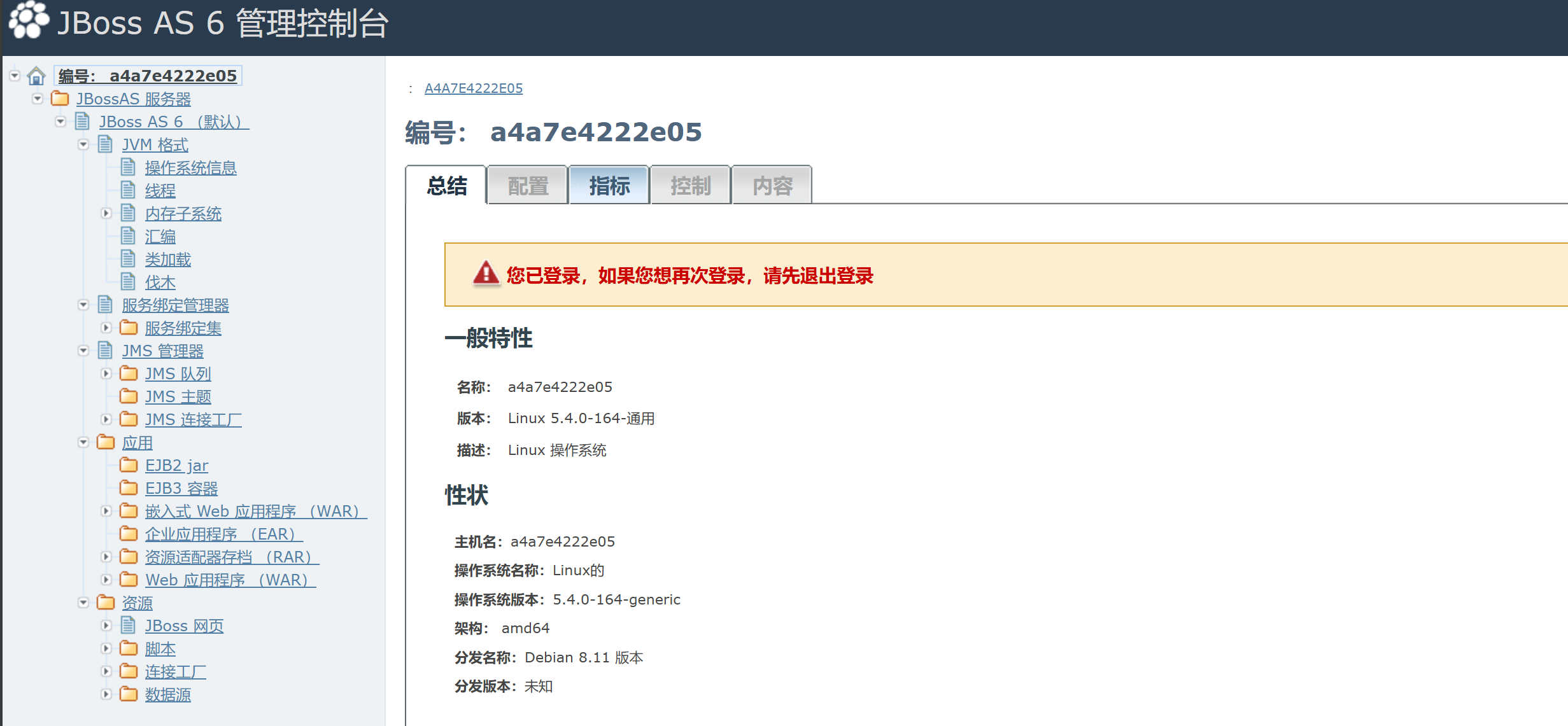Screen dimensions: 1568x726
Task: Click folder icon beside JMS 主题
Action: (x=129, y=396)
